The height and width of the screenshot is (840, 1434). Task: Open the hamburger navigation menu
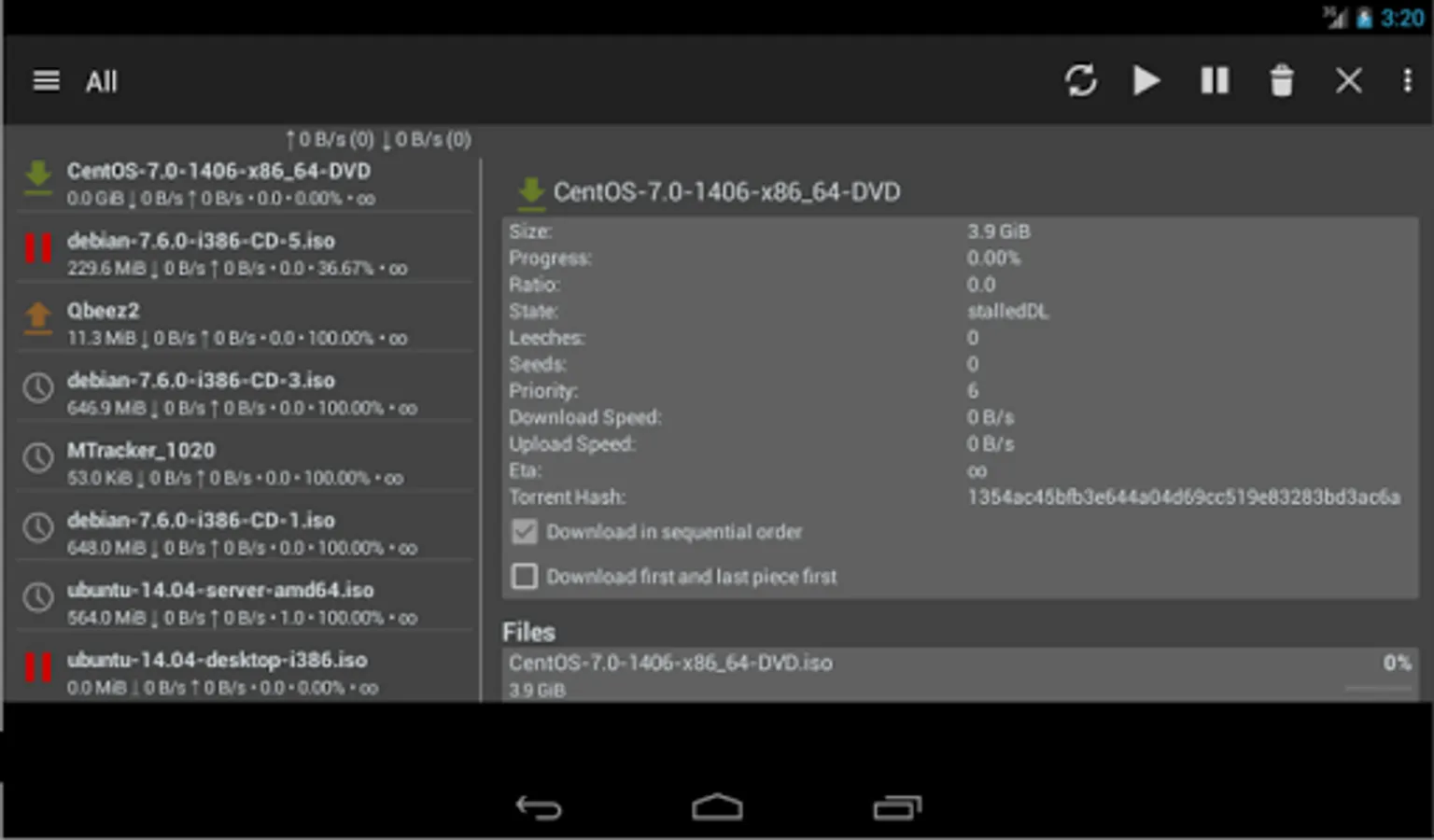[x=46, y=81]
